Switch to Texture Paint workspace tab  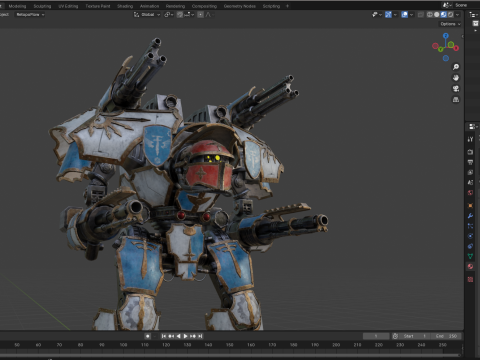[x=98, y=6]
